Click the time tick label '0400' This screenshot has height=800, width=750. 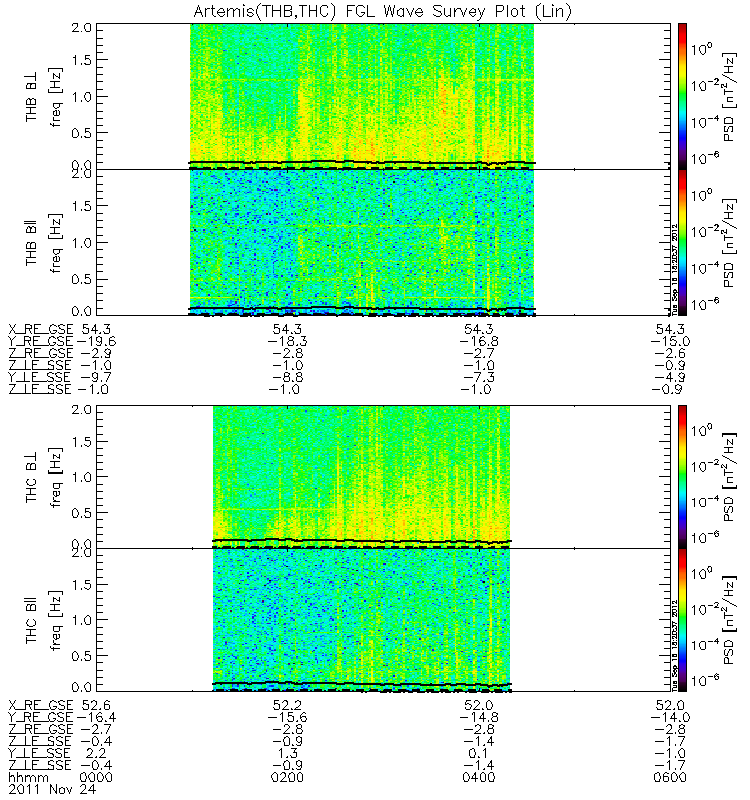coord(479,778)
